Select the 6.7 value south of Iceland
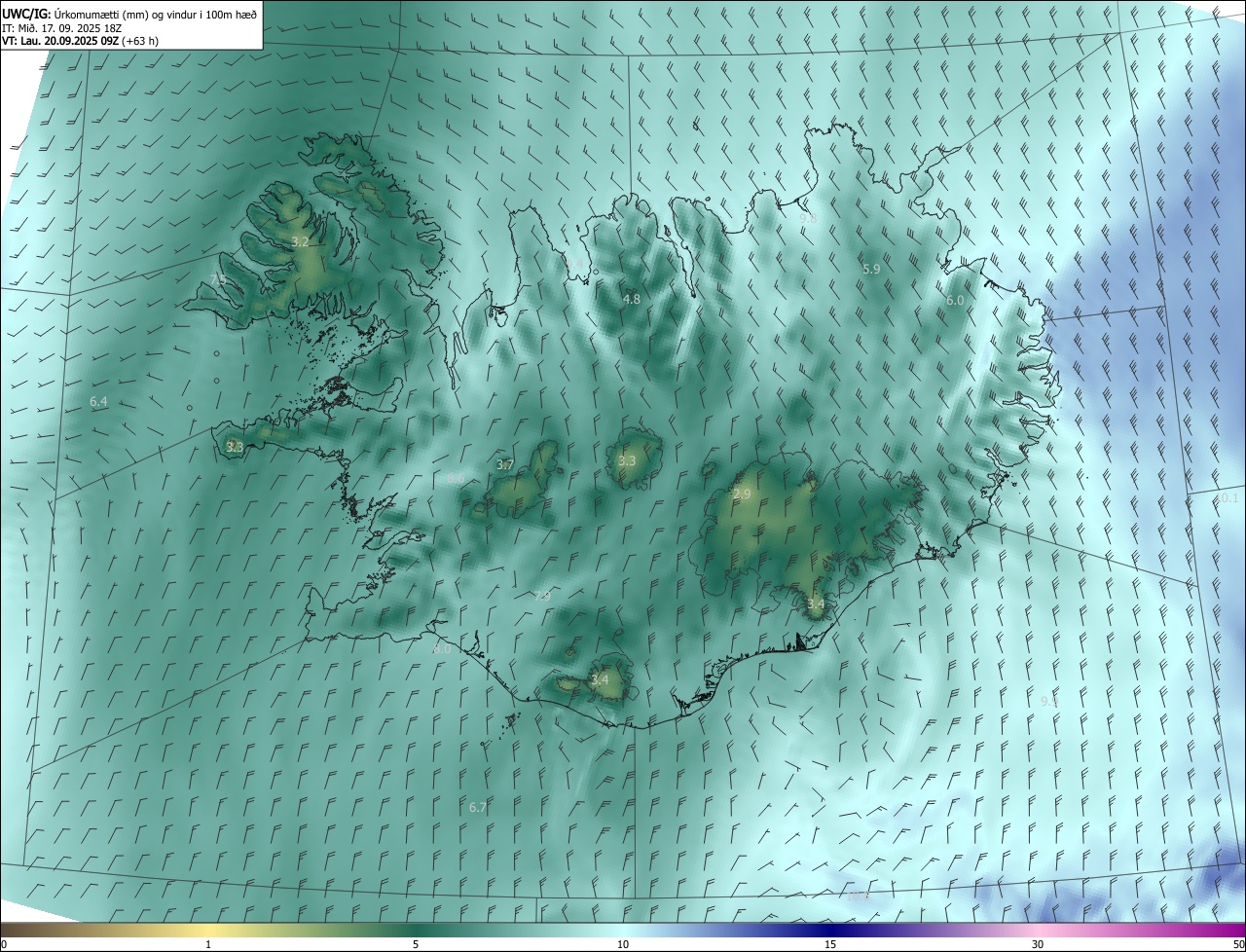 477,807
